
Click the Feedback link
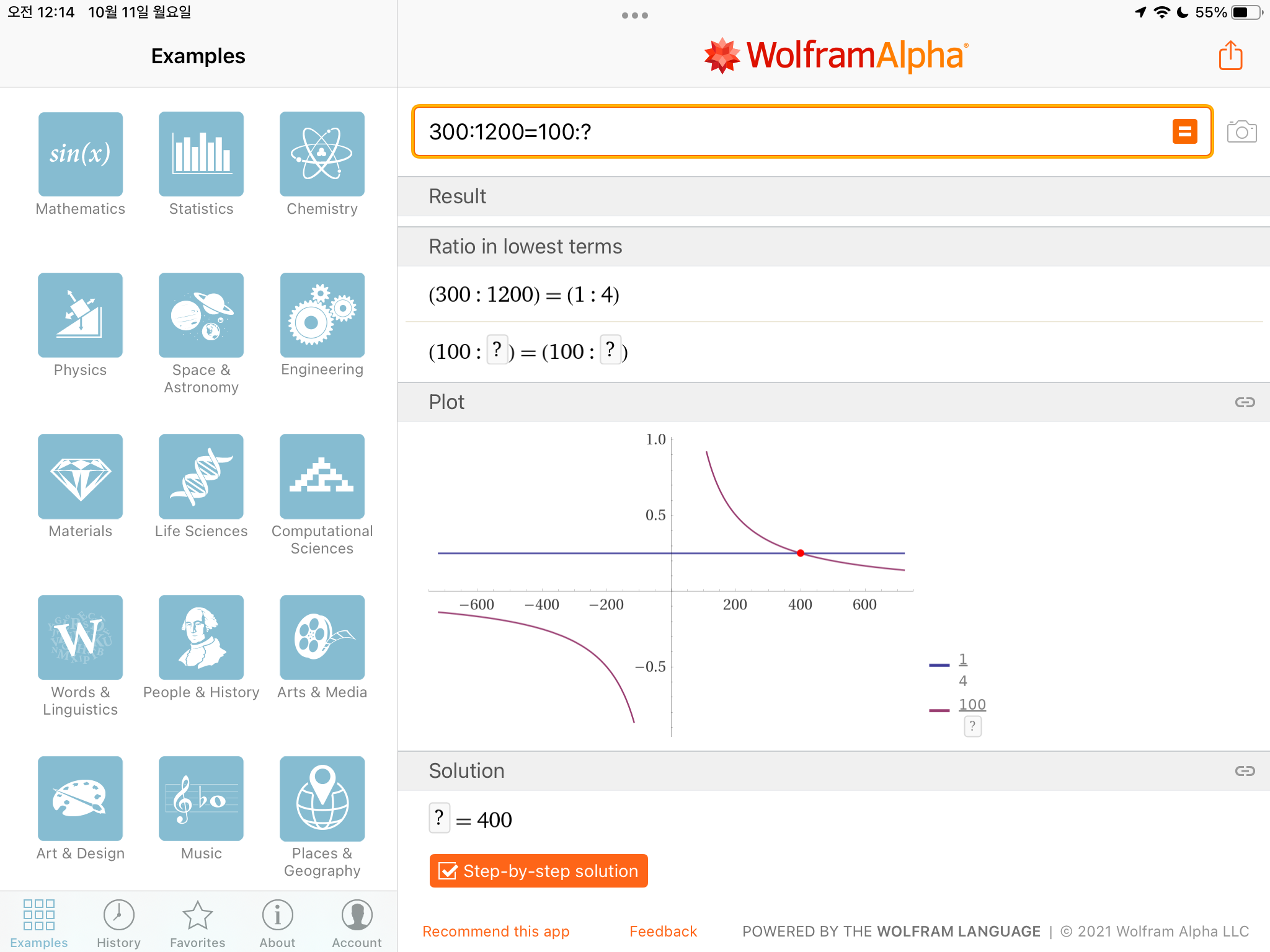click(x=663, y=932)
